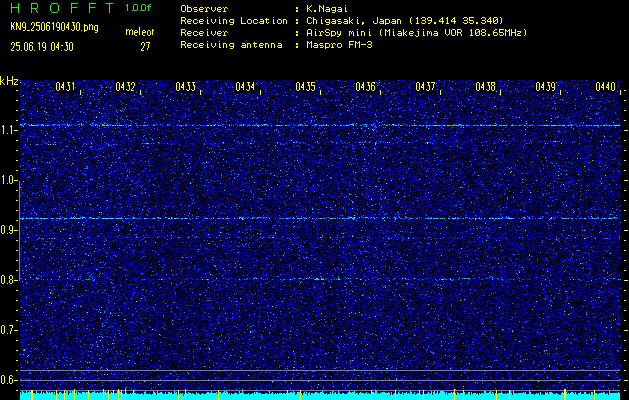Screen dimensions: 629x400
Task: Click the Receiving Location label
Action: pos(234,20)
